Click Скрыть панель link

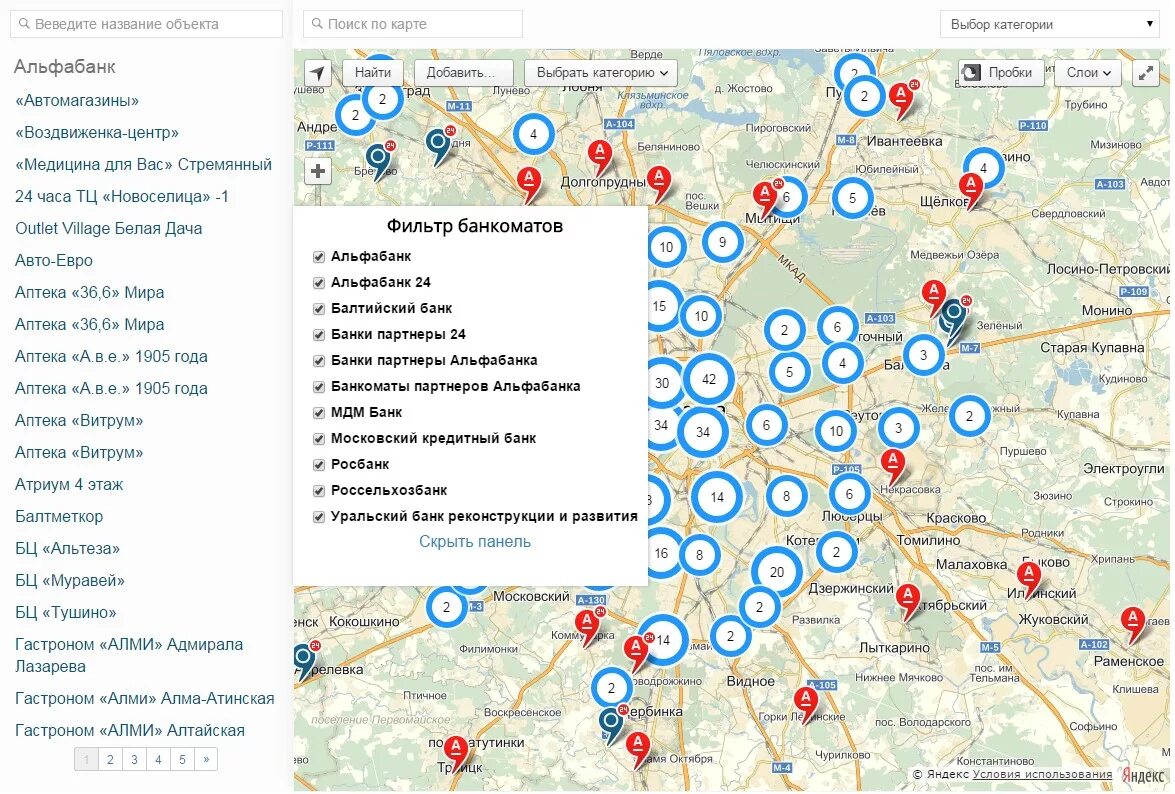pos(474,542)
